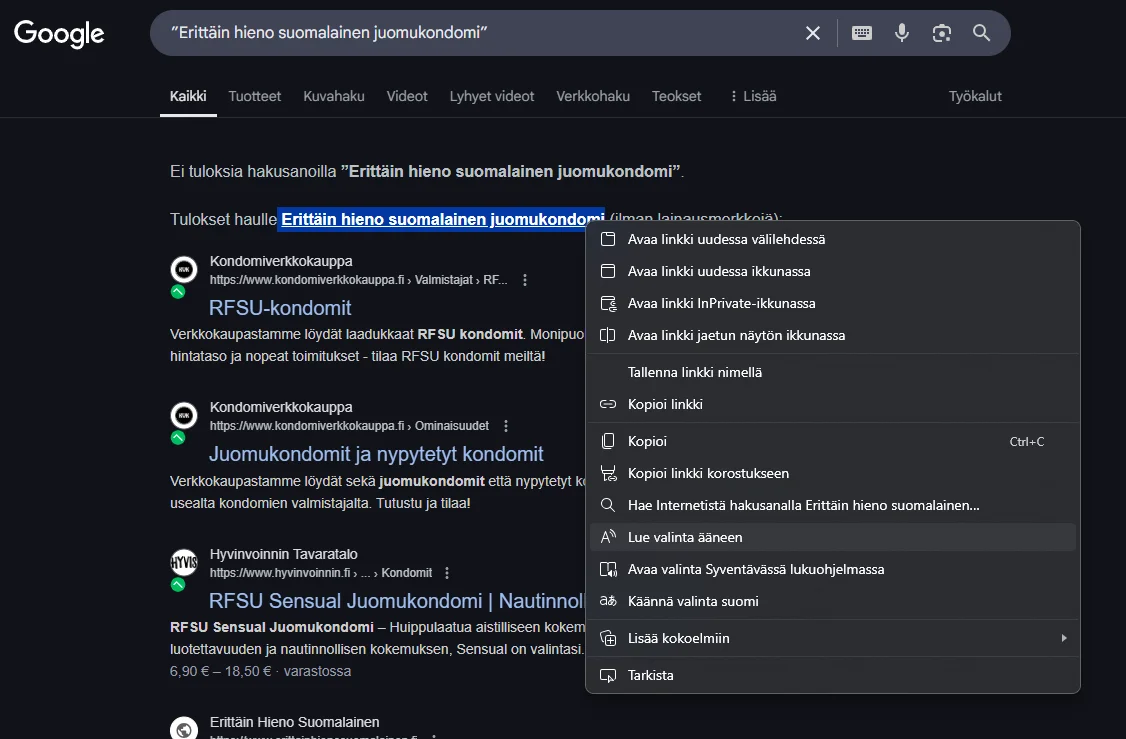The height and width of the screenshot is (739, 1126).
Task: Open the Työkalut search tools
Action: pos(975,96)
